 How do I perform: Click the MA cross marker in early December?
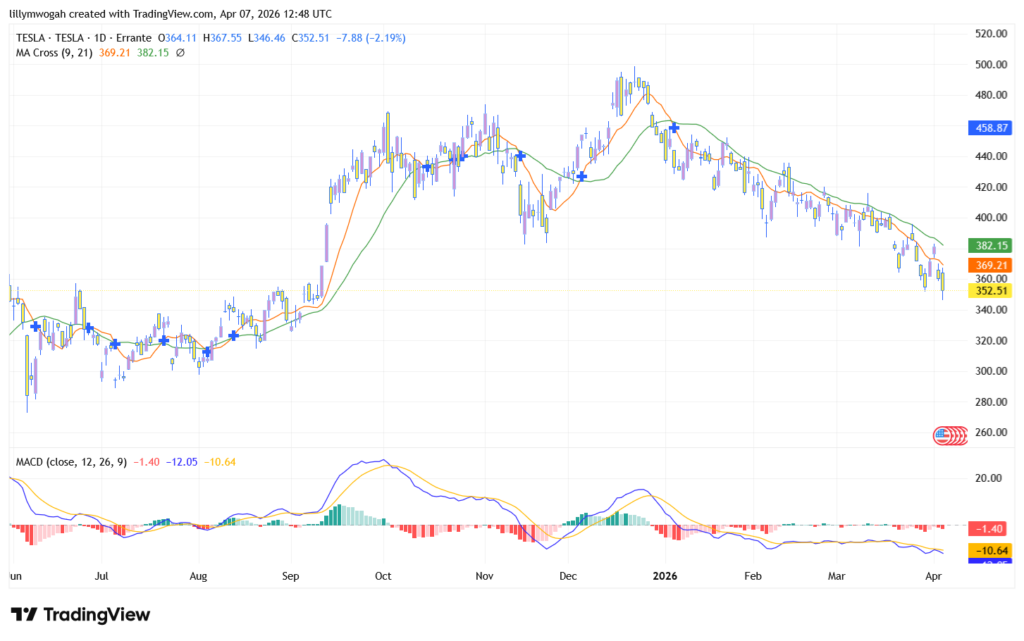tap(582, 176)
